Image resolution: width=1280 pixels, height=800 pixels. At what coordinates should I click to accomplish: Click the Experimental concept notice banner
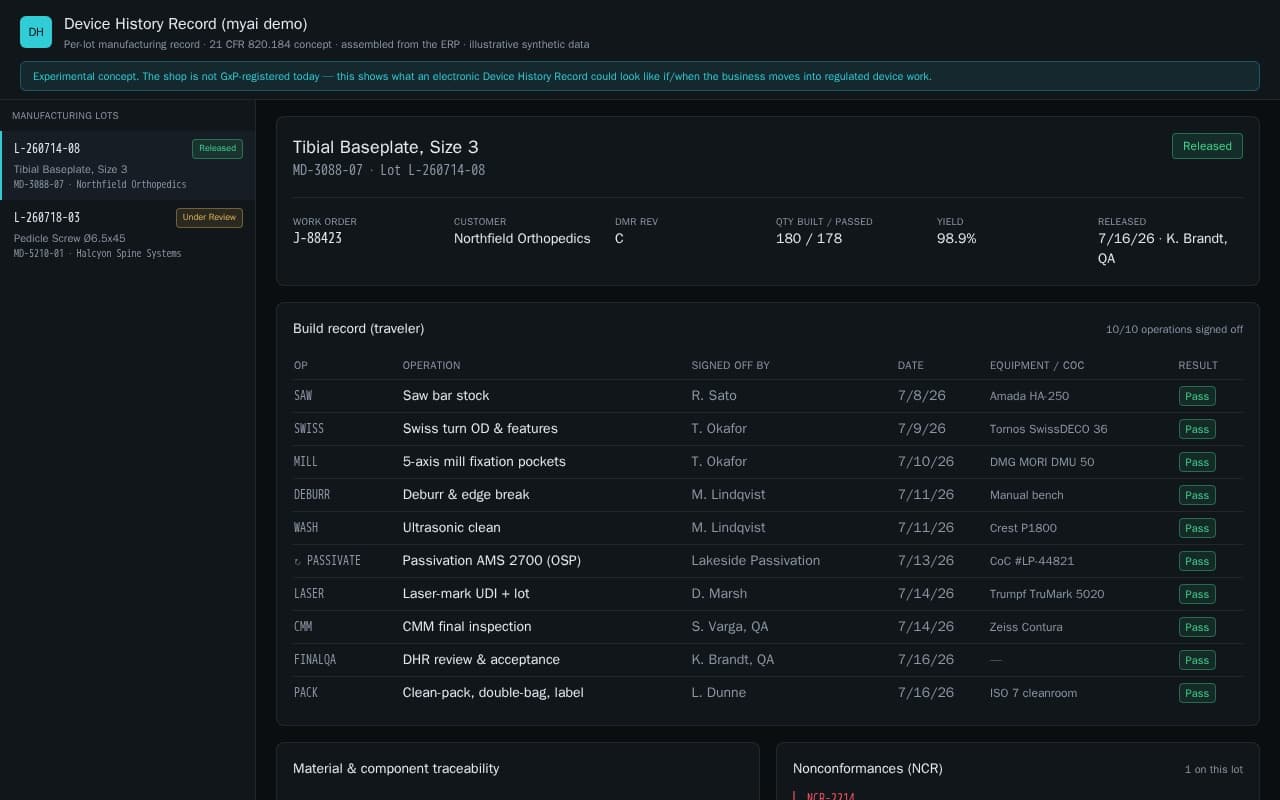[640, 76]
